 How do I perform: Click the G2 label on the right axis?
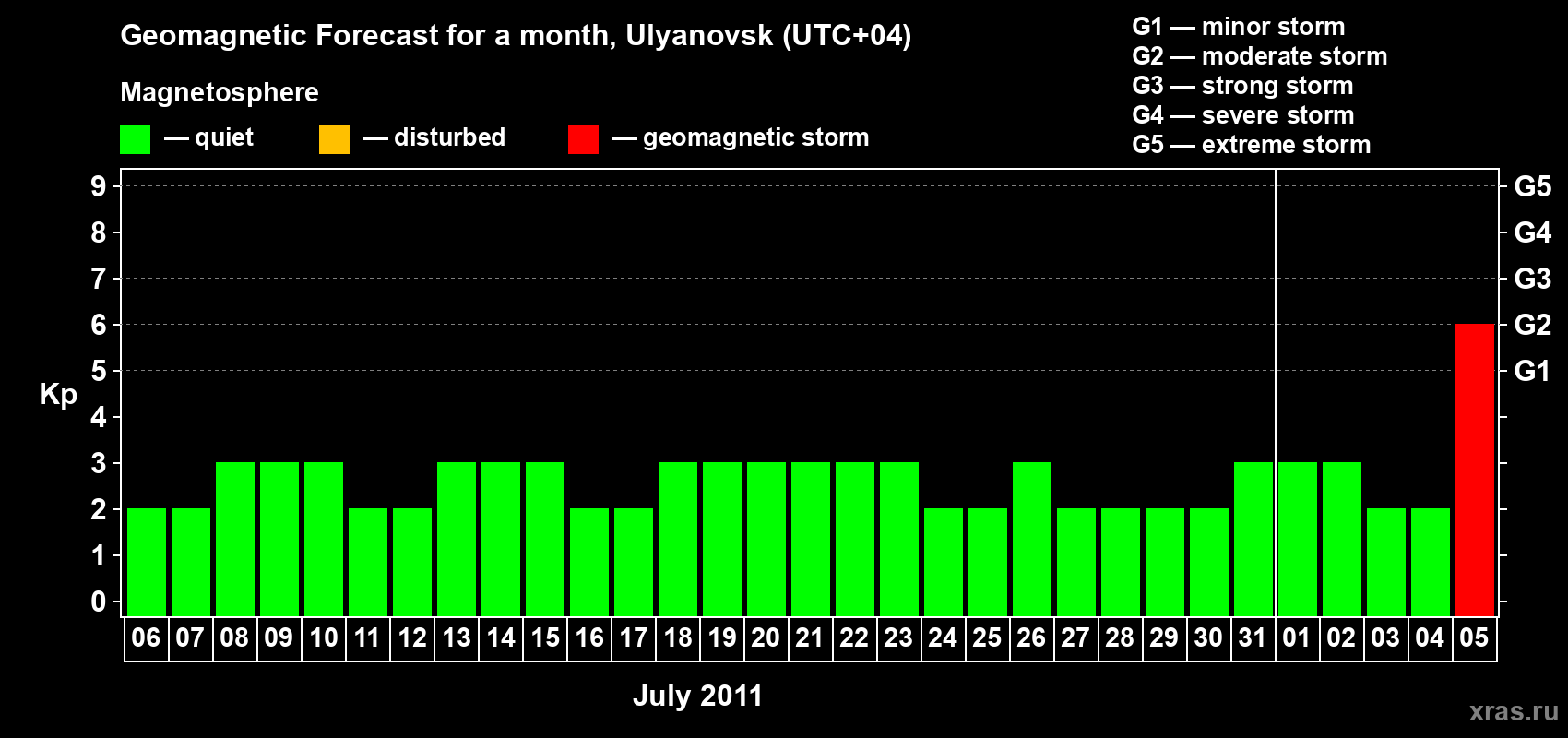pyautogui.click(x=1532, y=325)
